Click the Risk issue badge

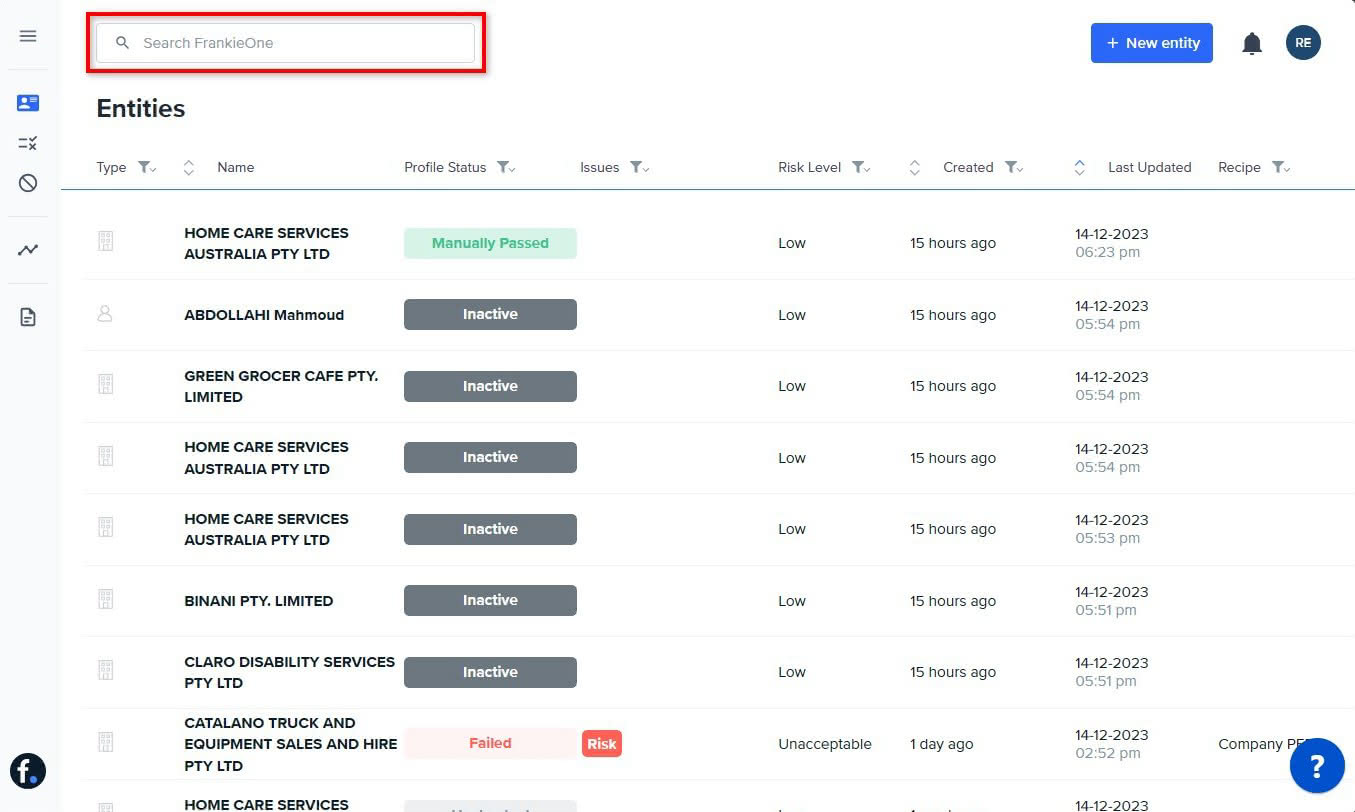601,744
